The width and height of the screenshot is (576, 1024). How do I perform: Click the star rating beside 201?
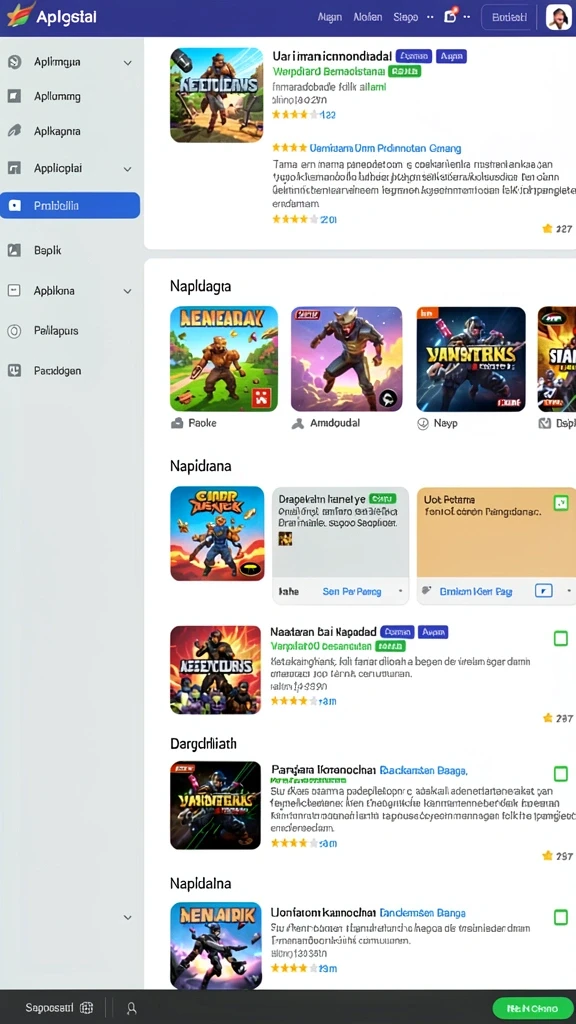point(295,219)
